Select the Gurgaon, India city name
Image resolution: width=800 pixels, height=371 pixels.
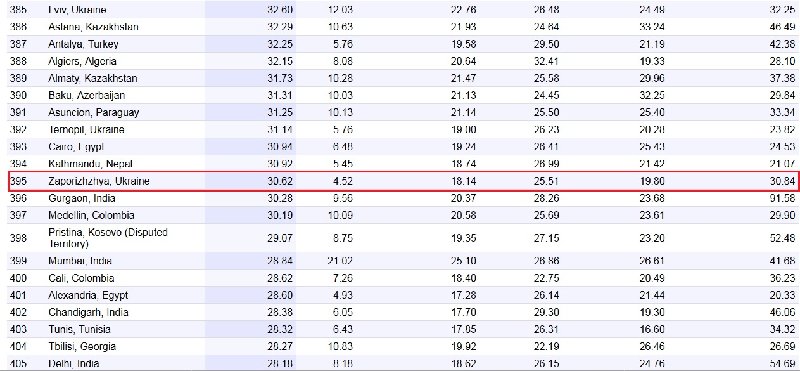[x=82, y=198]
